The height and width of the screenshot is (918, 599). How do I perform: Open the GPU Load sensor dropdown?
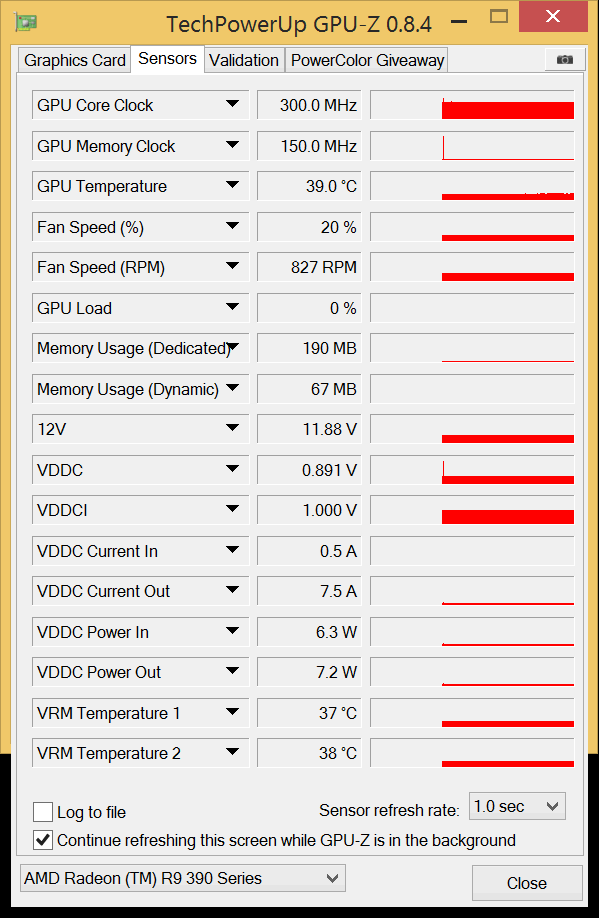click(x=234, y=308)
